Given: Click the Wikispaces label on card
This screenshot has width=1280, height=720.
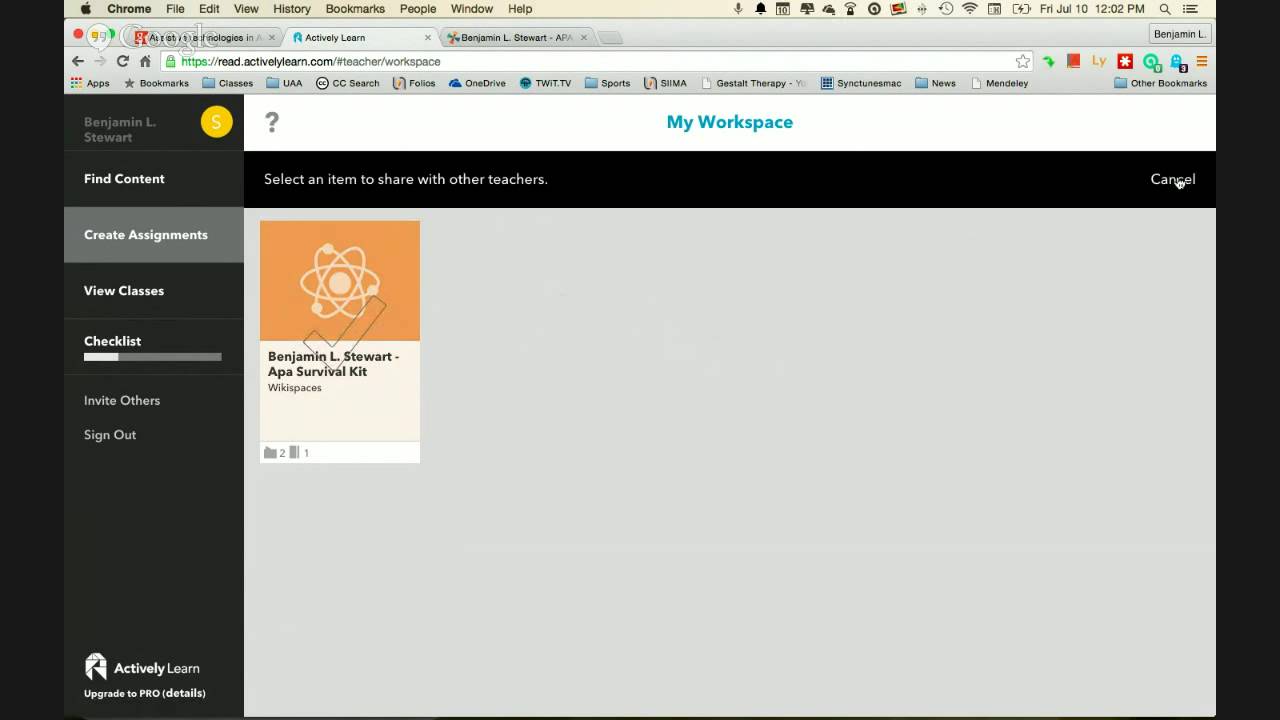Looking at the screenshot, I should coord(295,388).
